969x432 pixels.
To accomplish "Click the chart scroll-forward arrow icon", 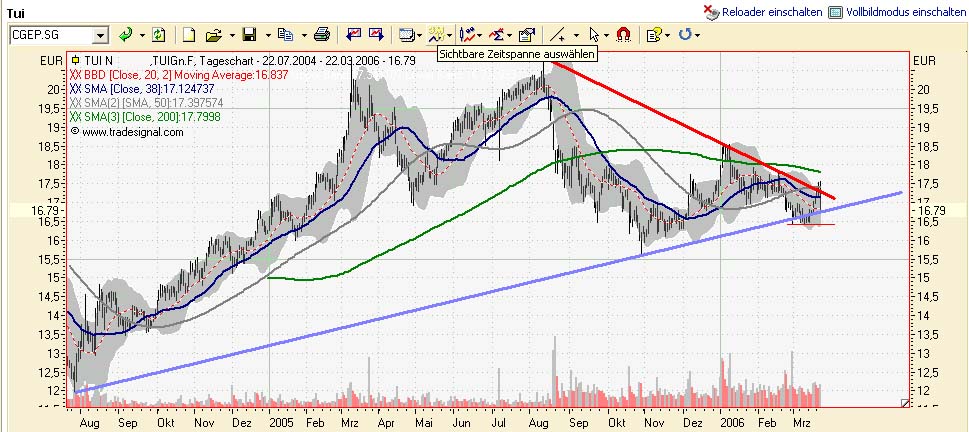I will click(x=376, y=35).
